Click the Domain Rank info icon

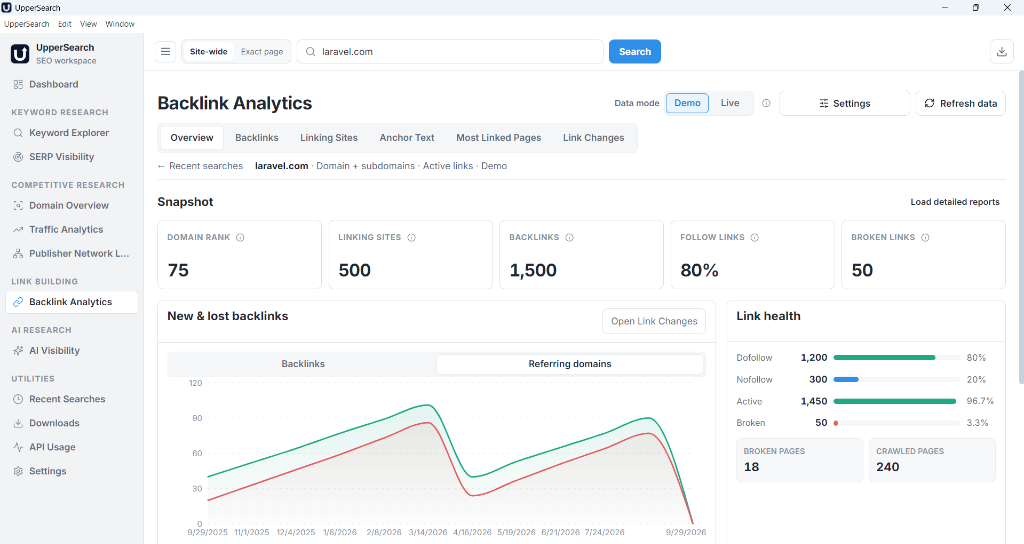tap(240, 238)
